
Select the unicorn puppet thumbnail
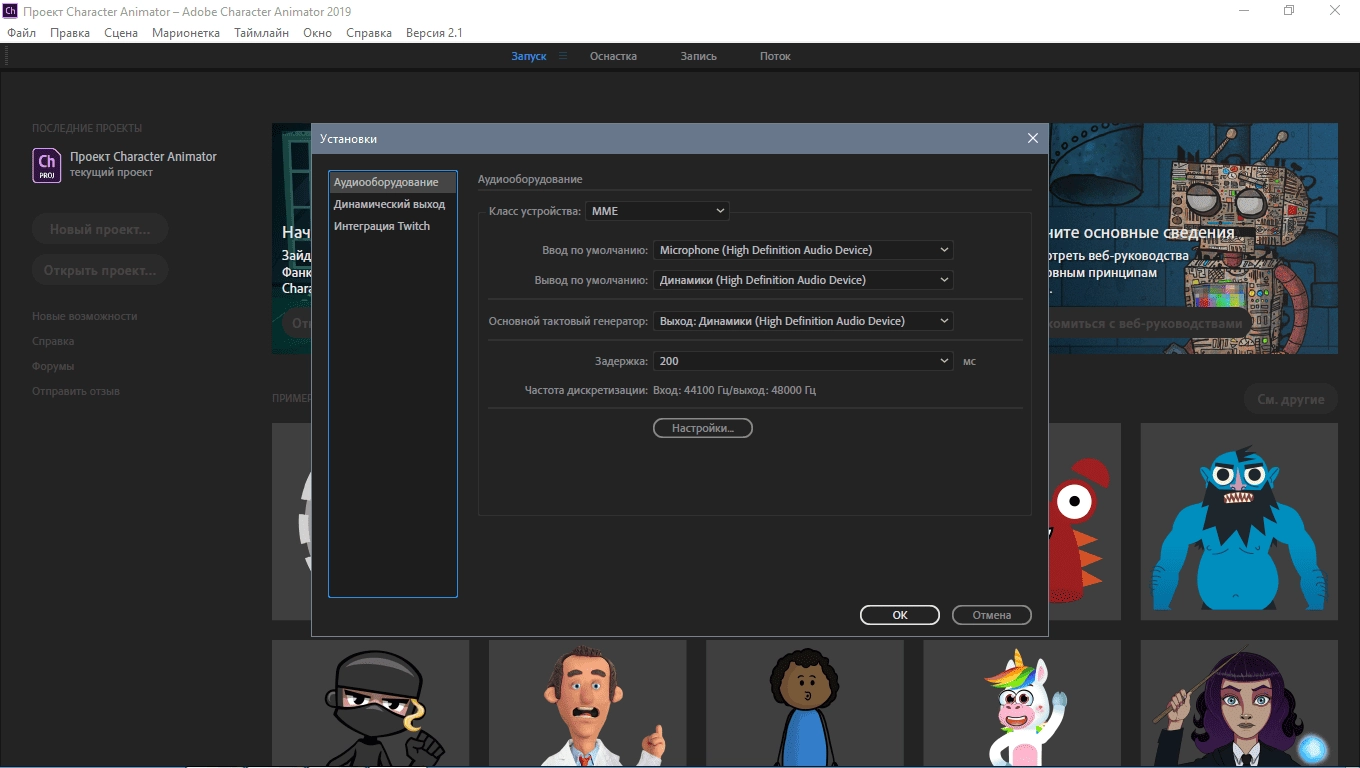[x=1021, y=703]
